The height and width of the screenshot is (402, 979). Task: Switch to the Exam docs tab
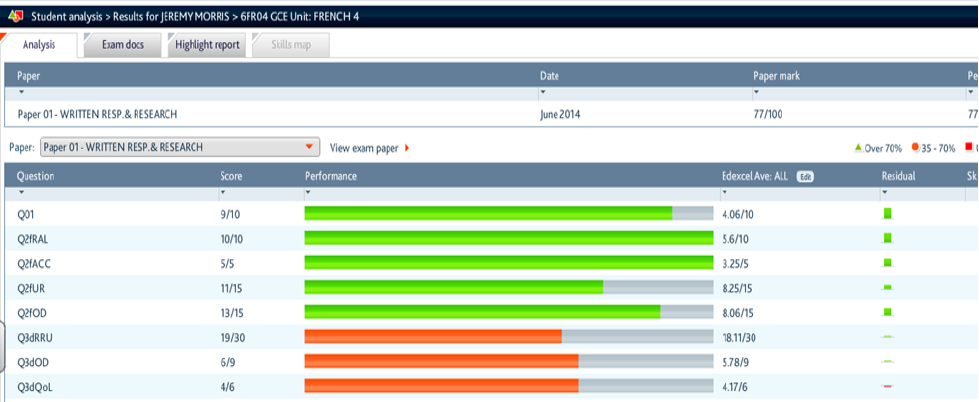123,45
